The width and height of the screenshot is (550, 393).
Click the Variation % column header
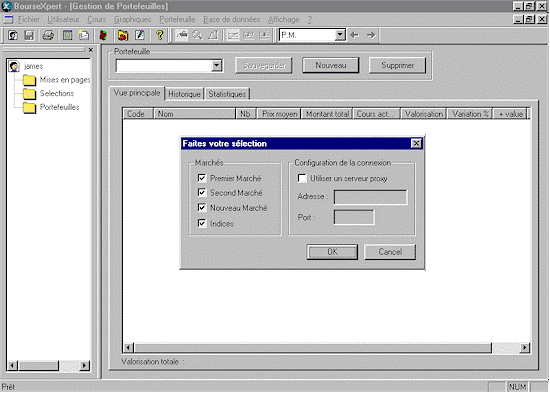(470, 114)
